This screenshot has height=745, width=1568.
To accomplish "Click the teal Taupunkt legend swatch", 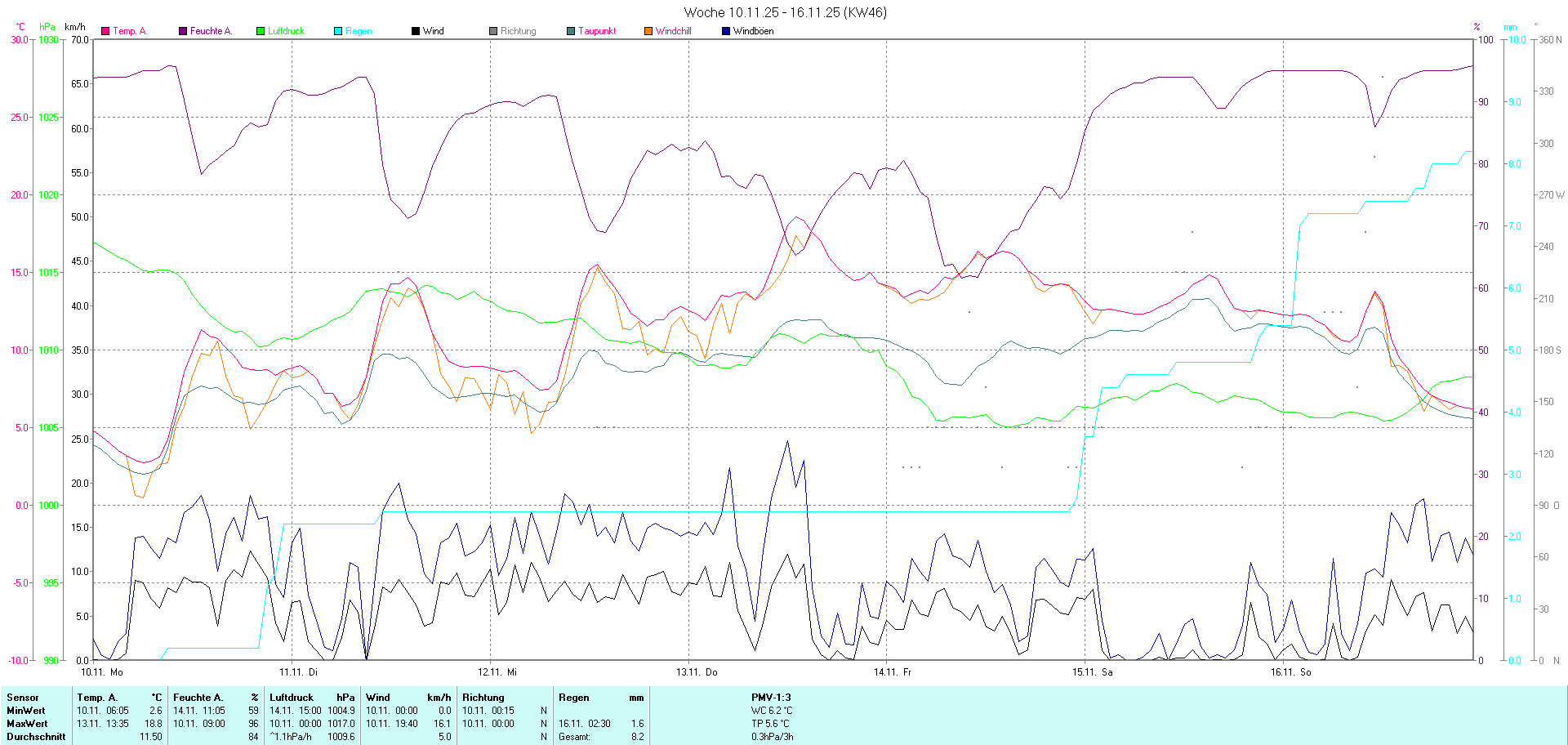I will point(571,31).
